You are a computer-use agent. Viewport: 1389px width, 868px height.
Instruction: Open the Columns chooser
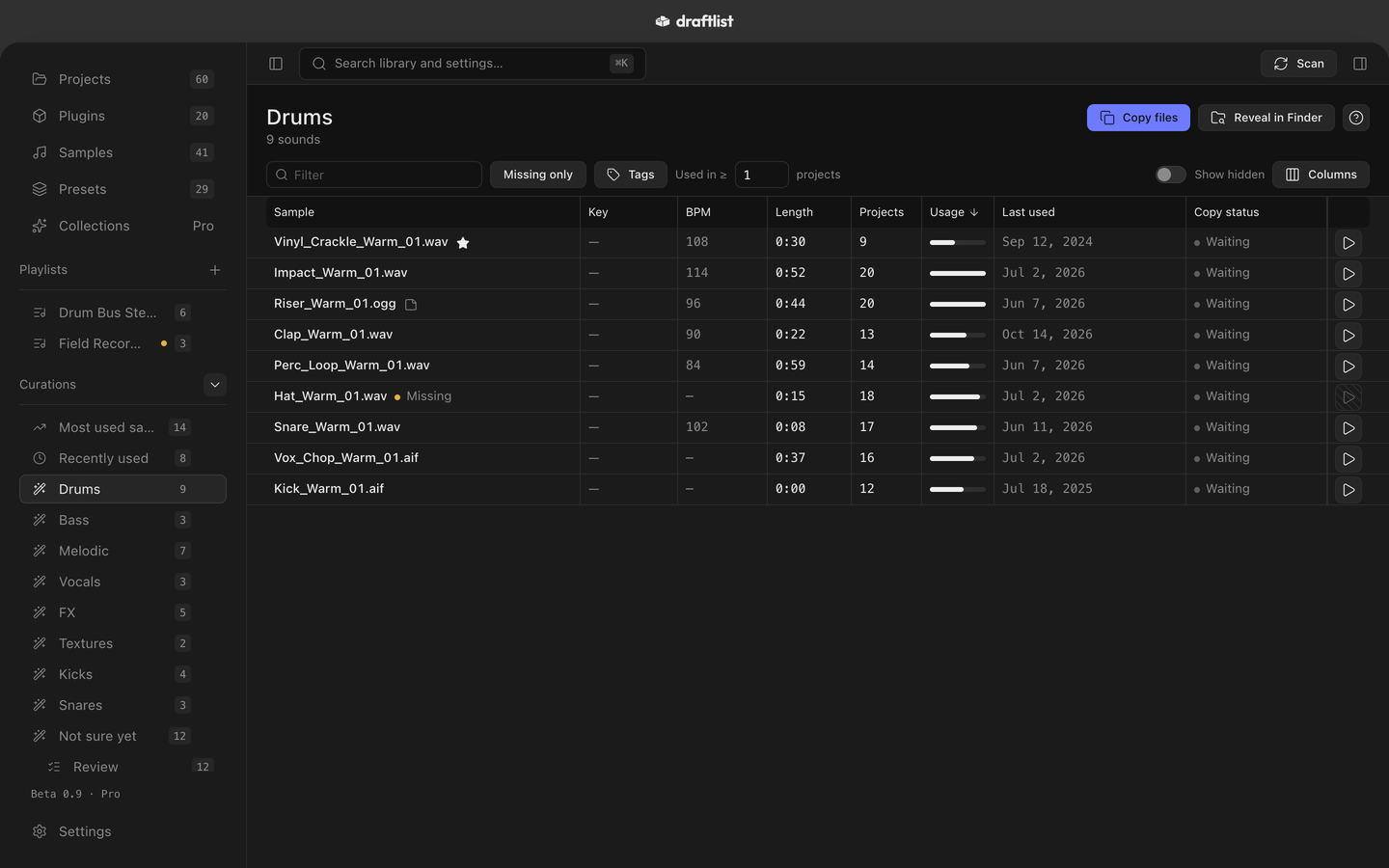point(1321,175)
